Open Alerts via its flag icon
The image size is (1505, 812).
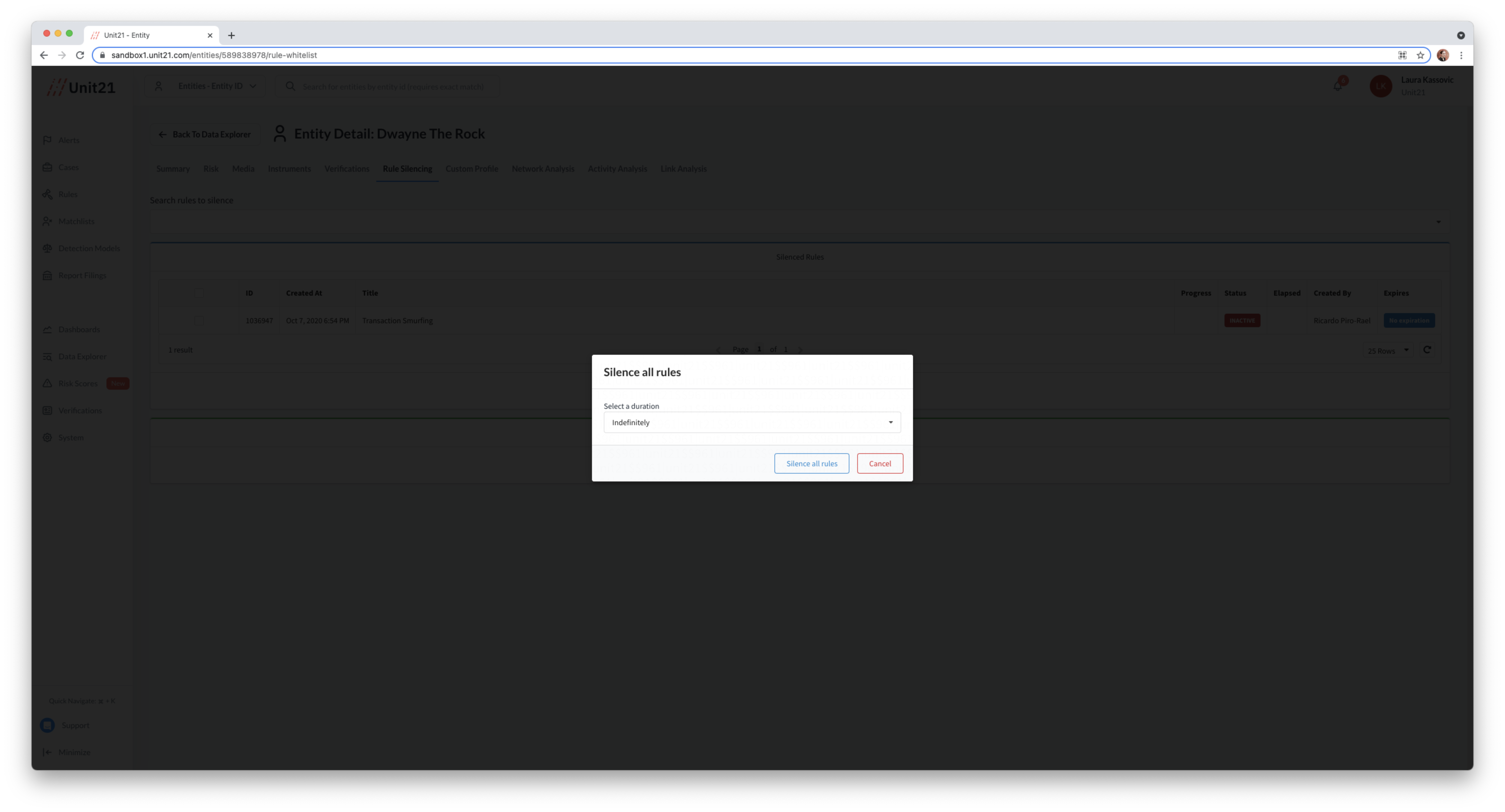47,140
